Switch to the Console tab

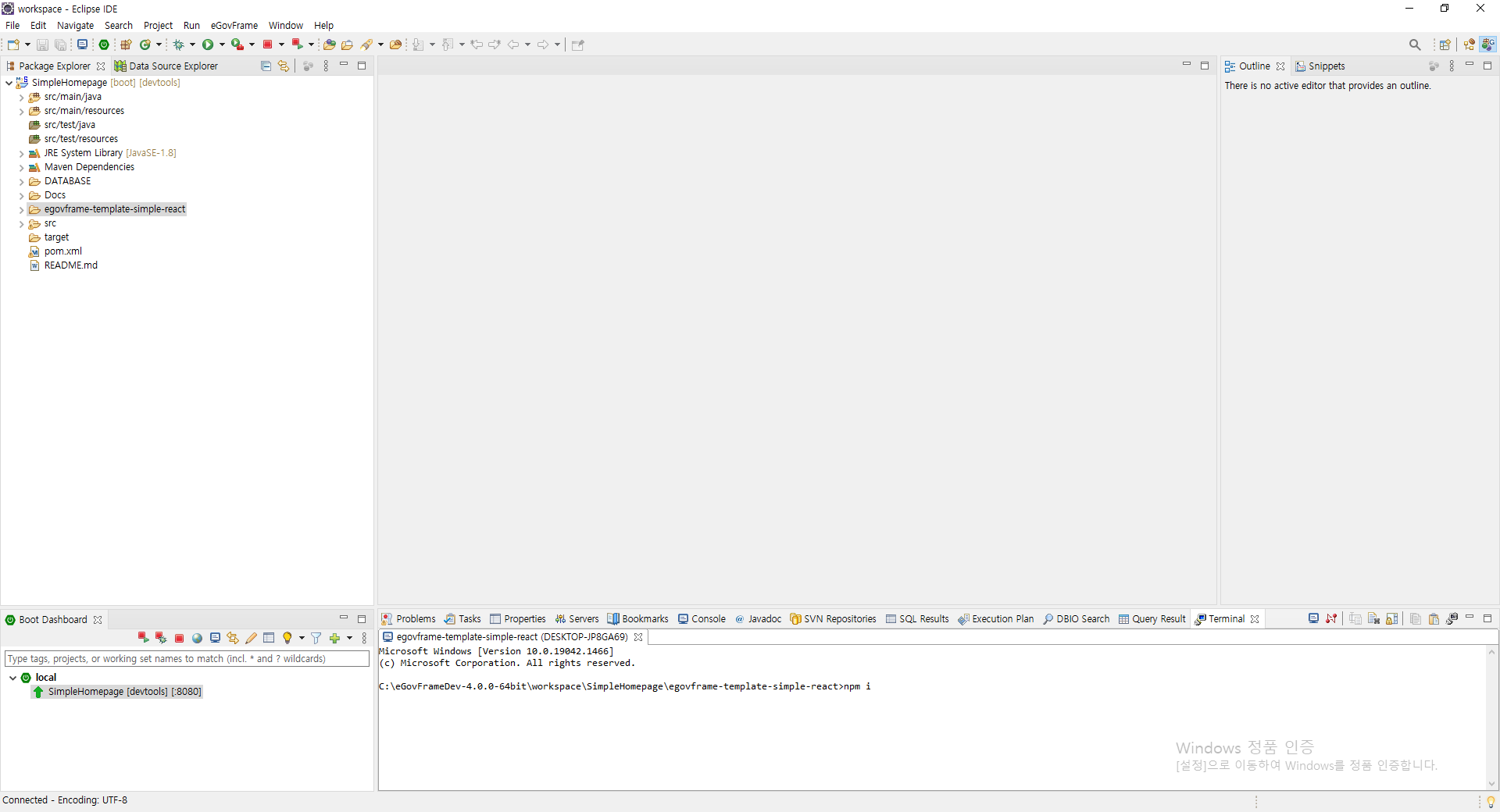click(x=702, y=619)
